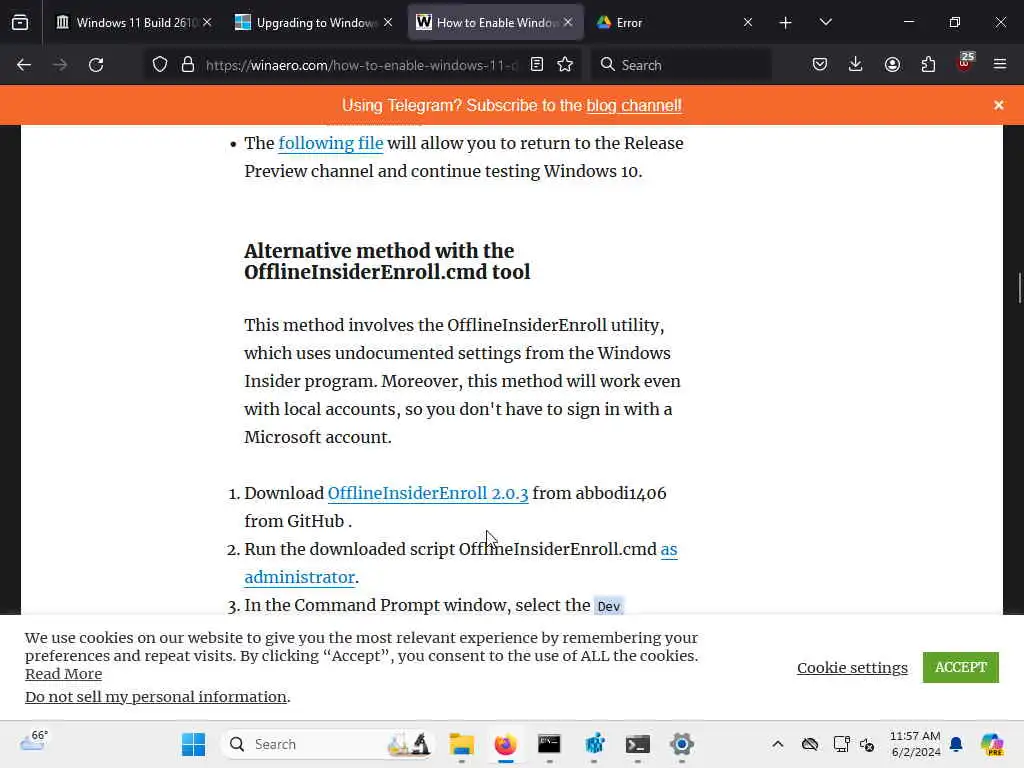Open tracking protection shield icon
1024x768 pixels.
point(160,65)
